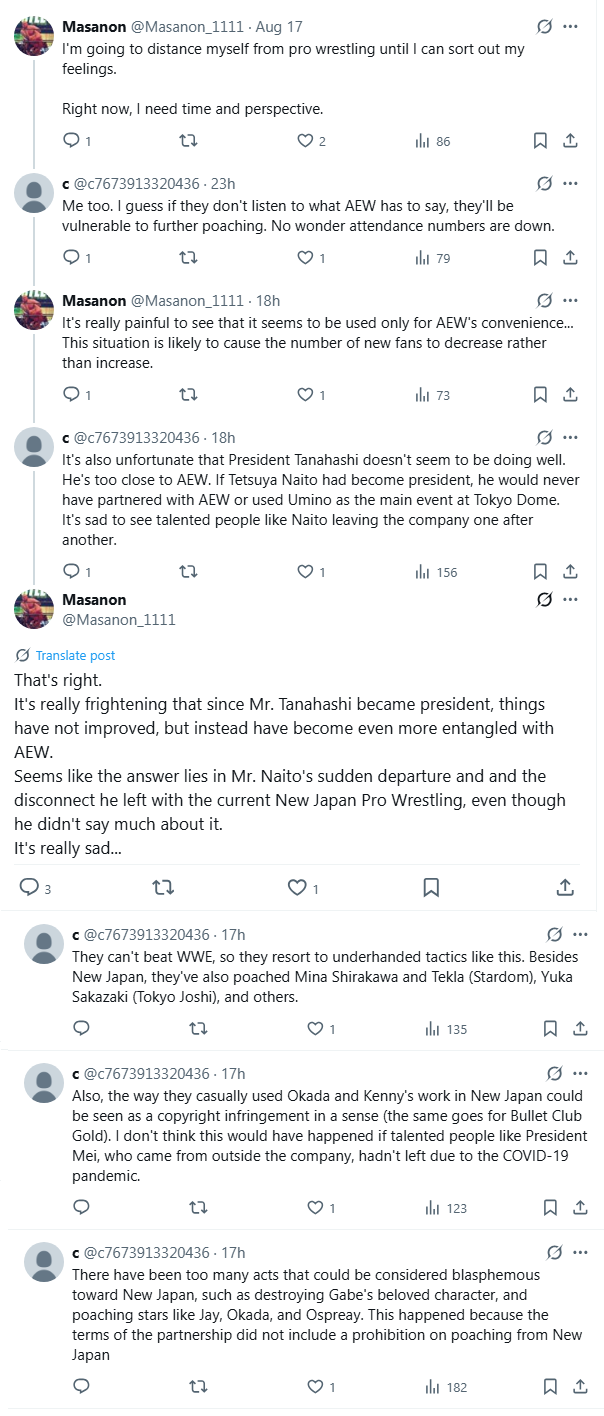Click Grok icon on 23h reply

pyautogui.click(x=545, y=184)
